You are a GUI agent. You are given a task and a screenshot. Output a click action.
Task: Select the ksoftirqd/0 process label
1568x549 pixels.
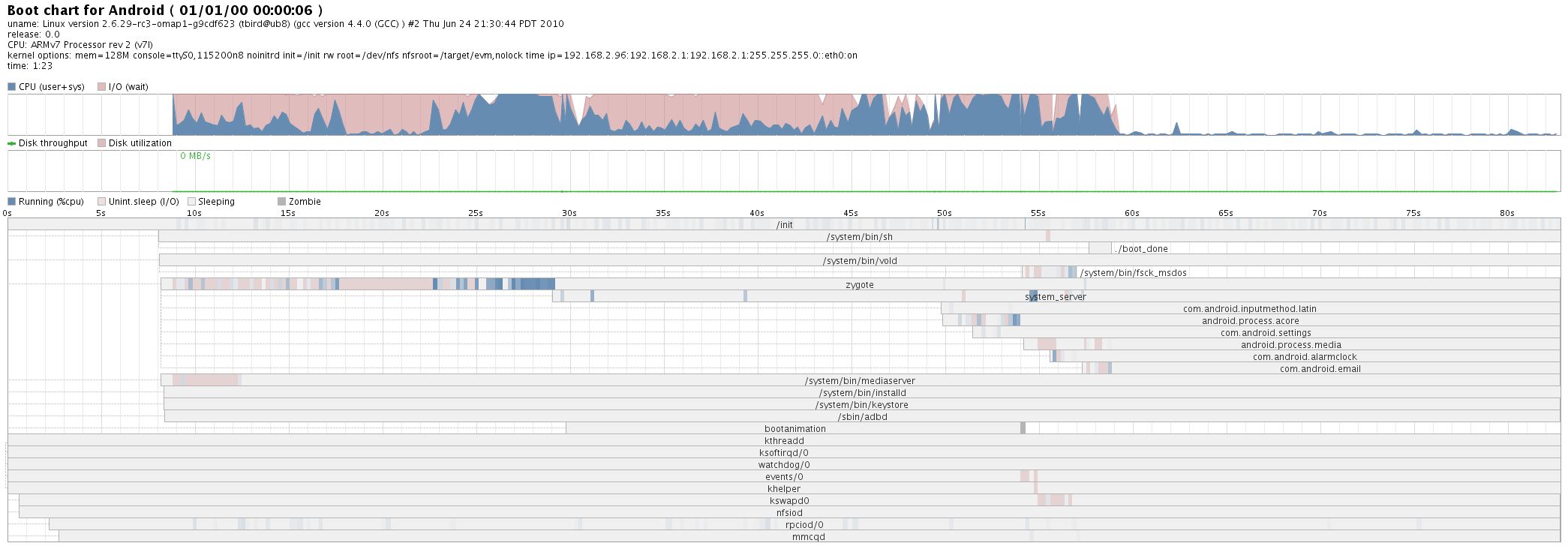(x=784, y=453)
